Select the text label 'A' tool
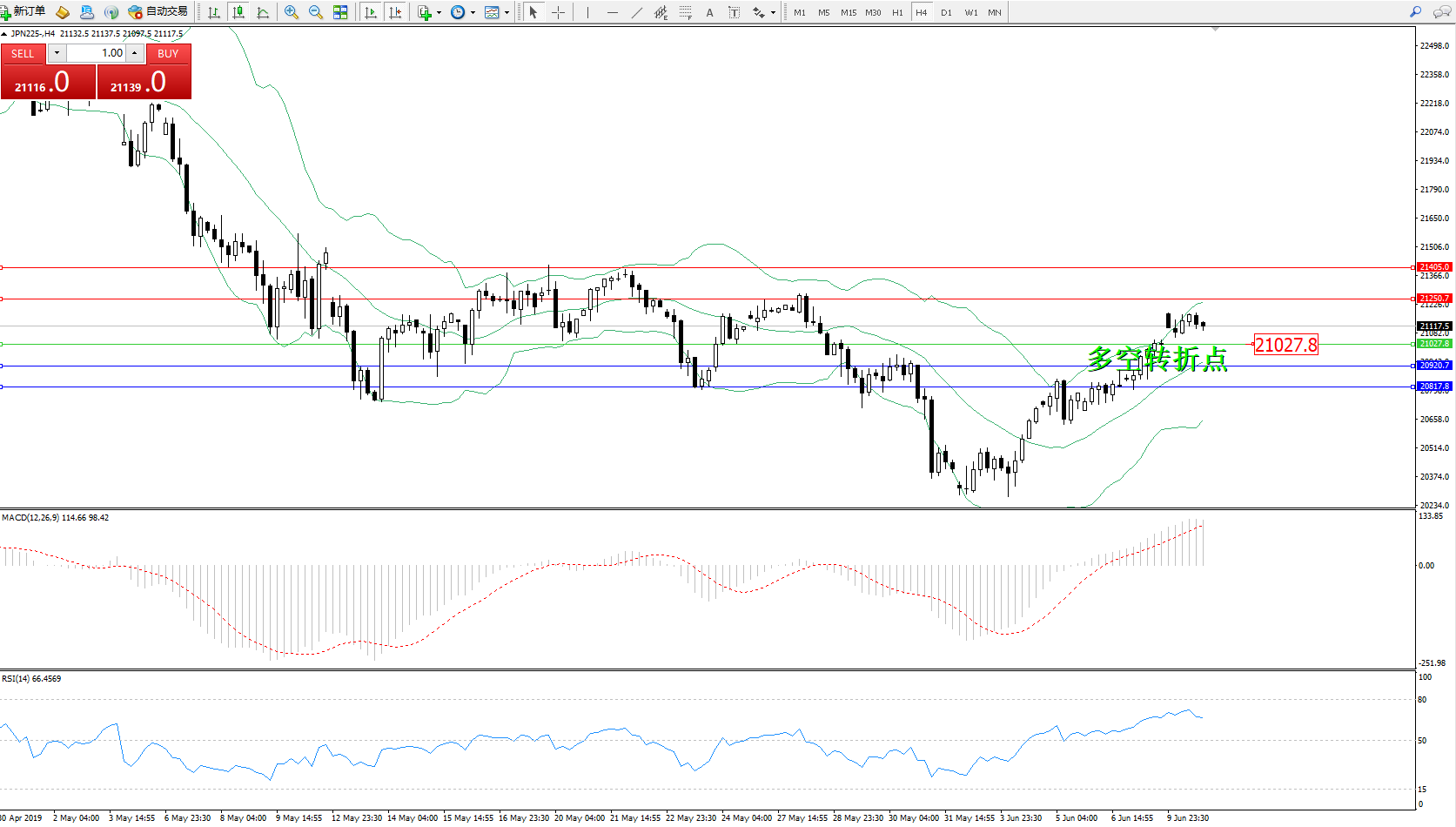Image resolution: width=1456 pixels, height=827 pixels. [710, 12]
